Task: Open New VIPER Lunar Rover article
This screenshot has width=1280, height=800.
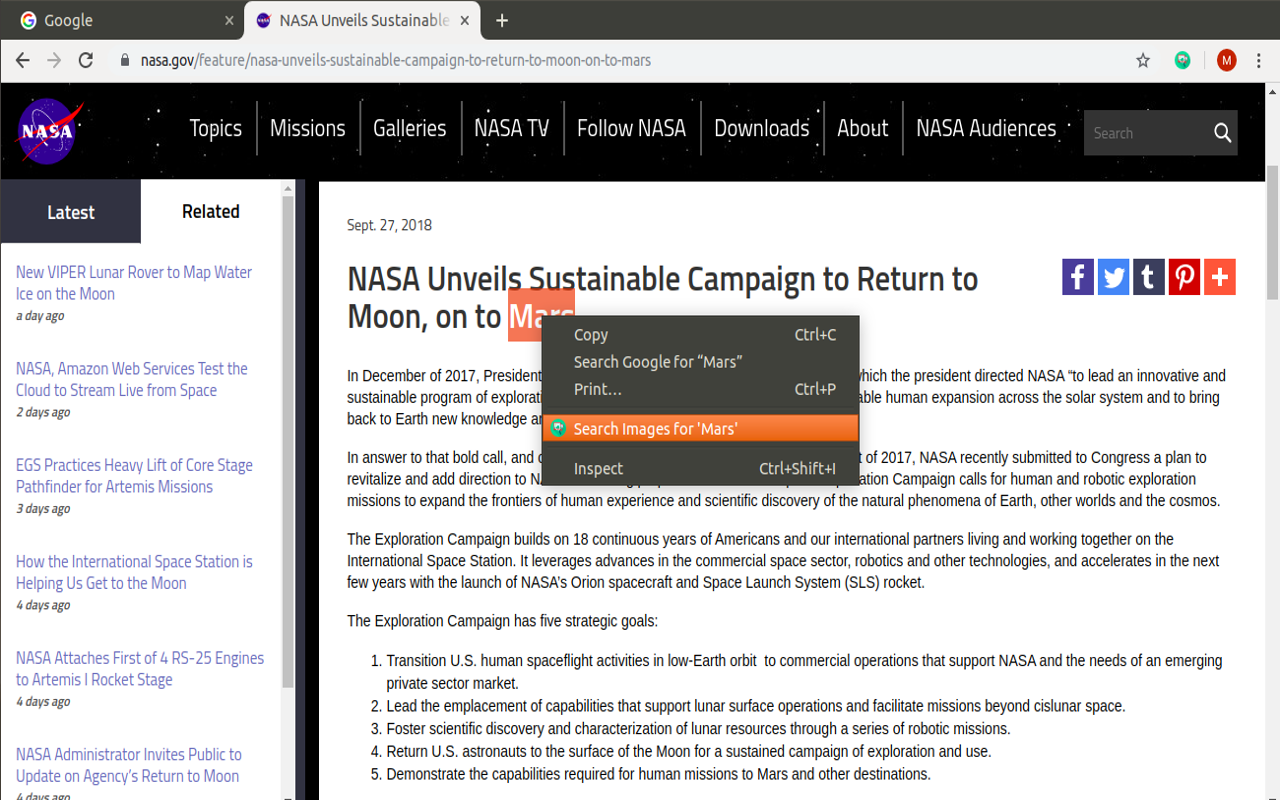Action: 134,283
